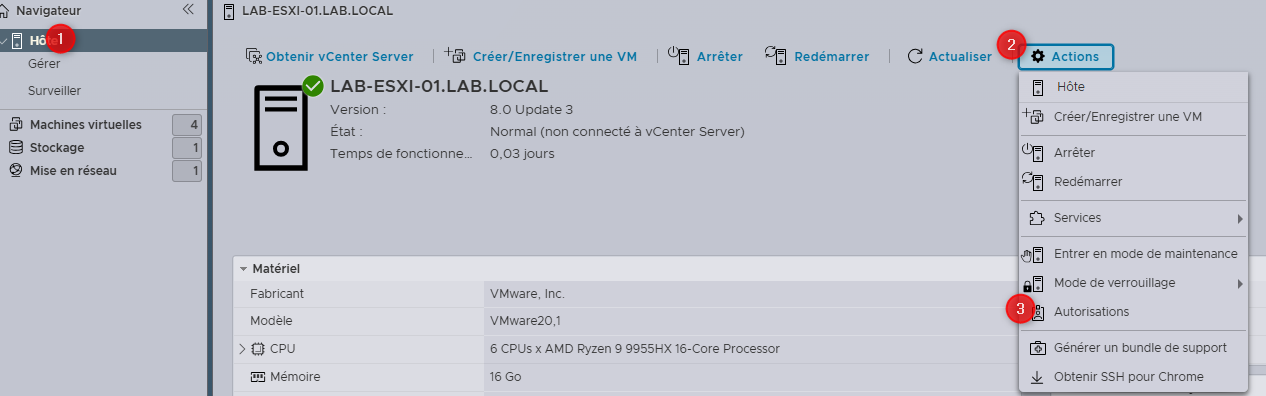Expand the CPU row chevron
Screen dimensions: 1266x396
tap(242, 349)
